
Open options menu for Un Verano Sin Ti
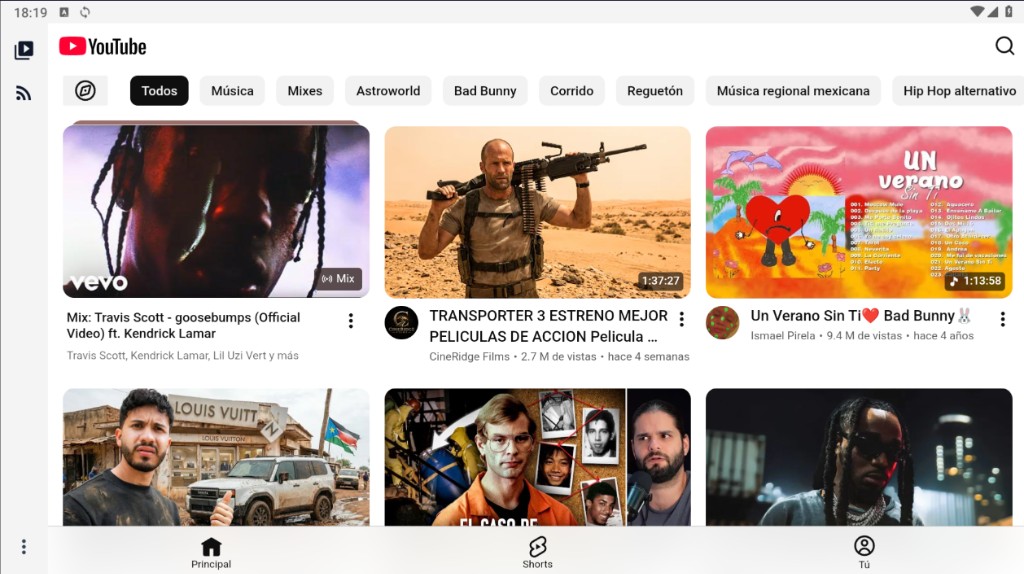1002,319
